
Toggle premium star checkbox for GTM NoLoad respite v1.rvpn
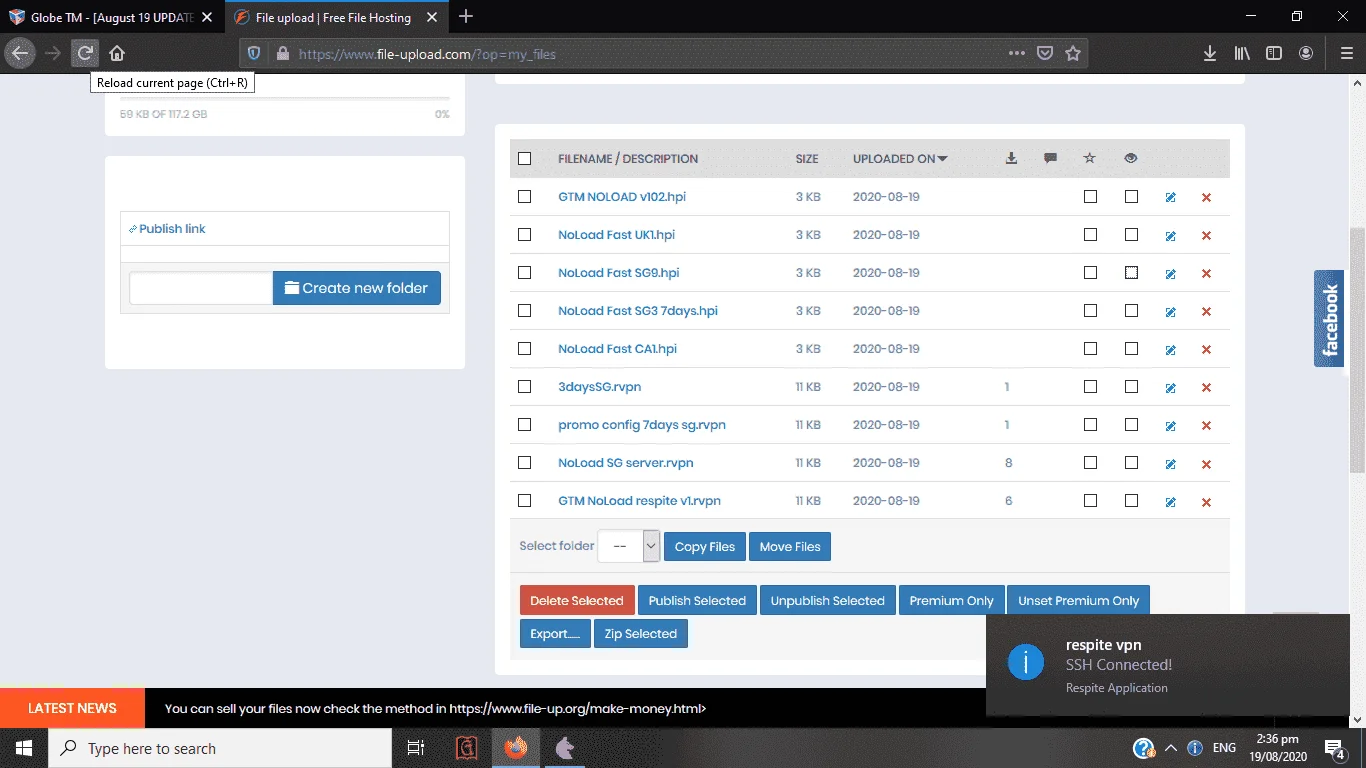(x=1090, y=501)
